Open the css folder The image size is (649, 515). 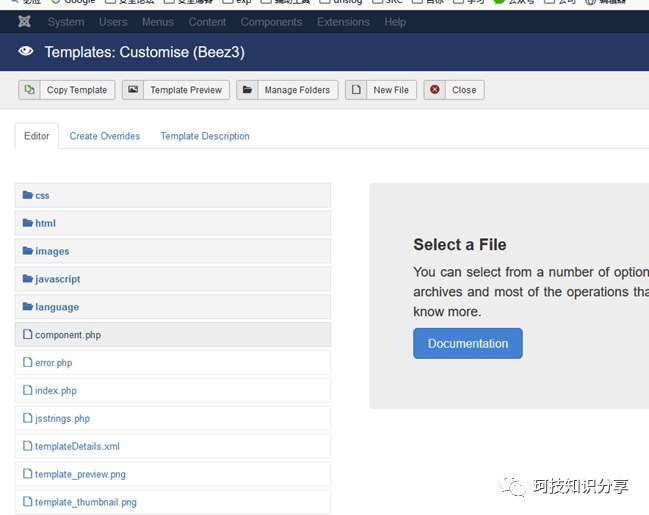click(42, 195)
